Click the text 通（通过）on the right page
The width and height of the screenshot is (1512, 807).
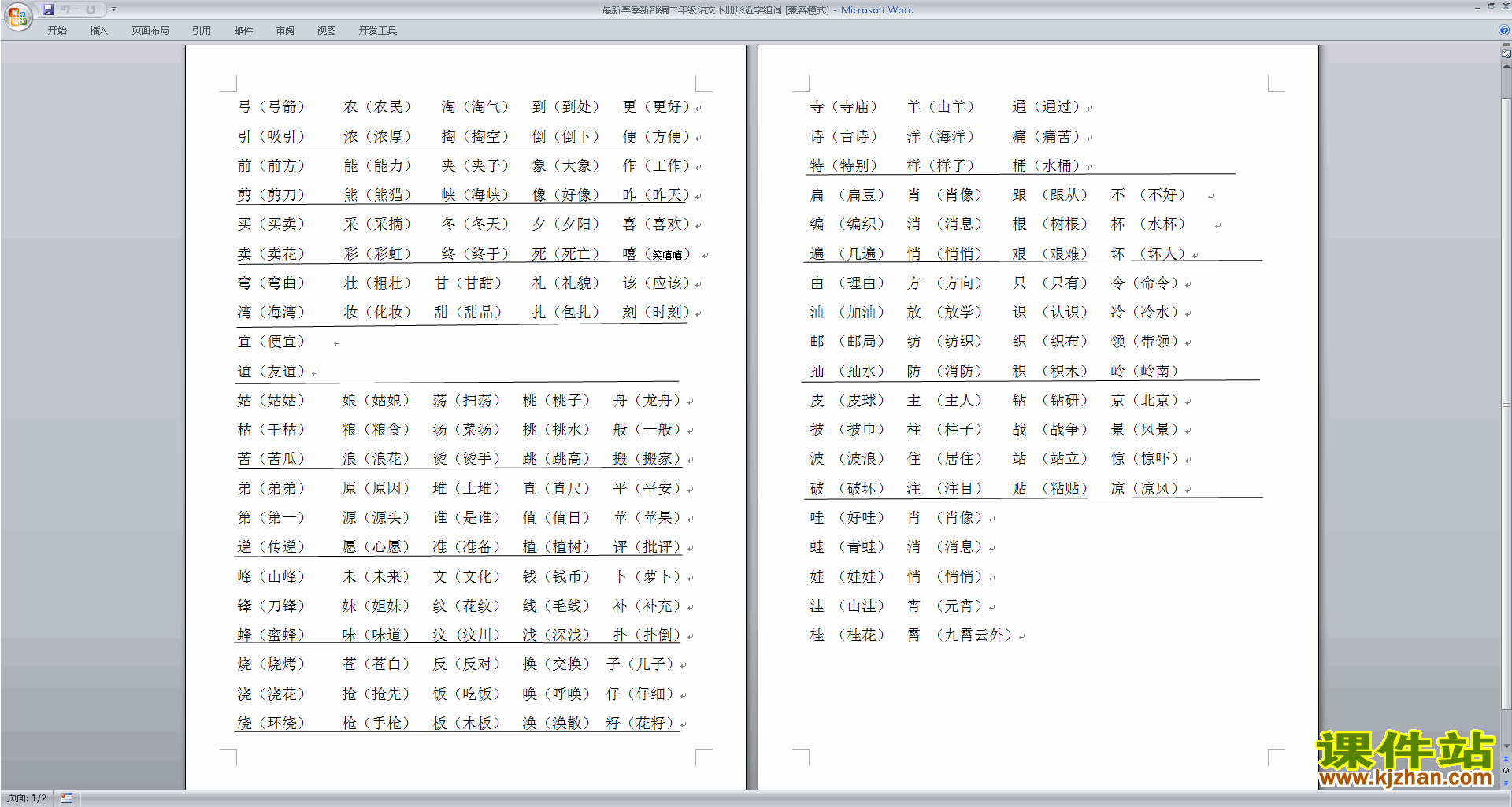[x=1046, y=107]
